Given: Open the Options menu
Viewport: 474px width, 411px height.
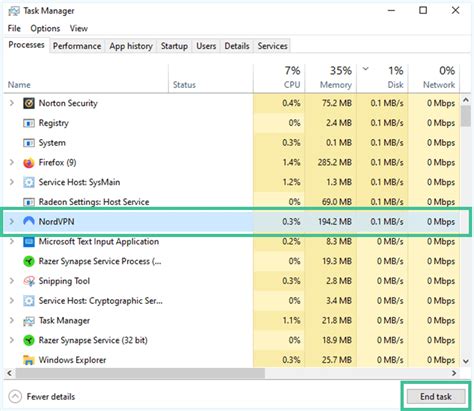Looking at the screenshot, I should tap(45, 28).
